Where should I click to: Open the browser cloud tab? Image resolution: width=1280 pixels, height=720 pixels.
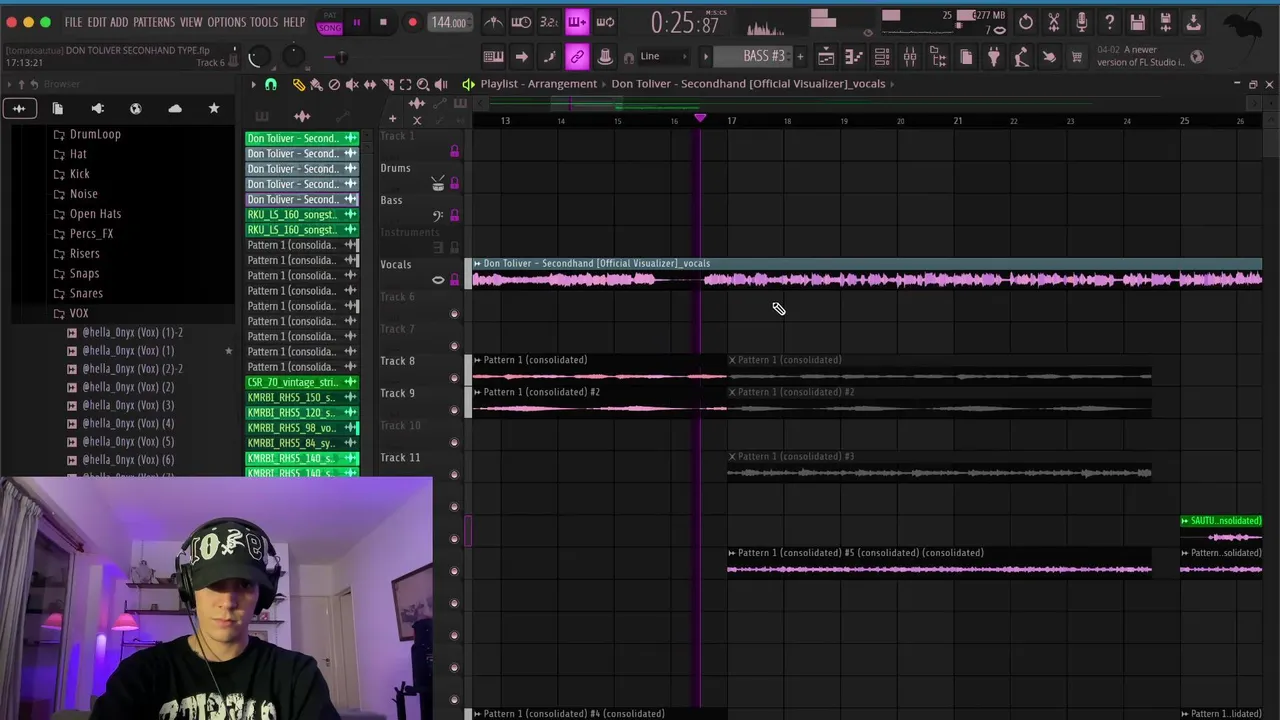coord(175,108)
